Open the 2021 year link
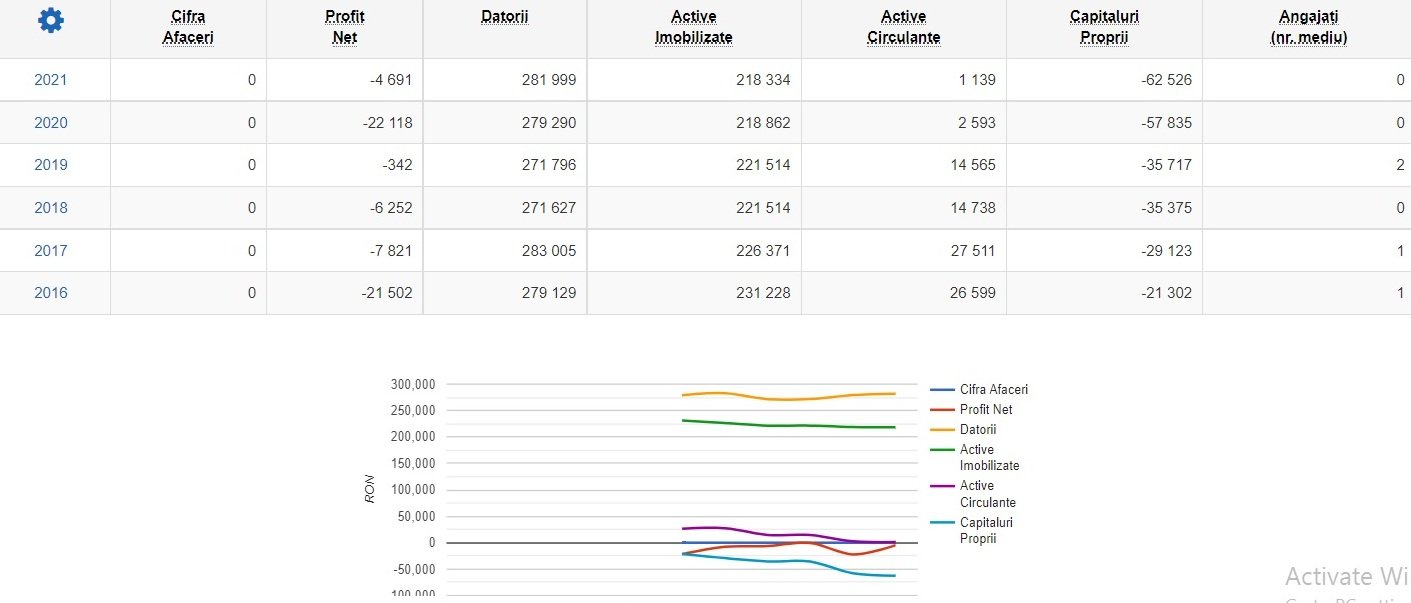Viewport: 1411px width, 603px height. pos(51,80)
